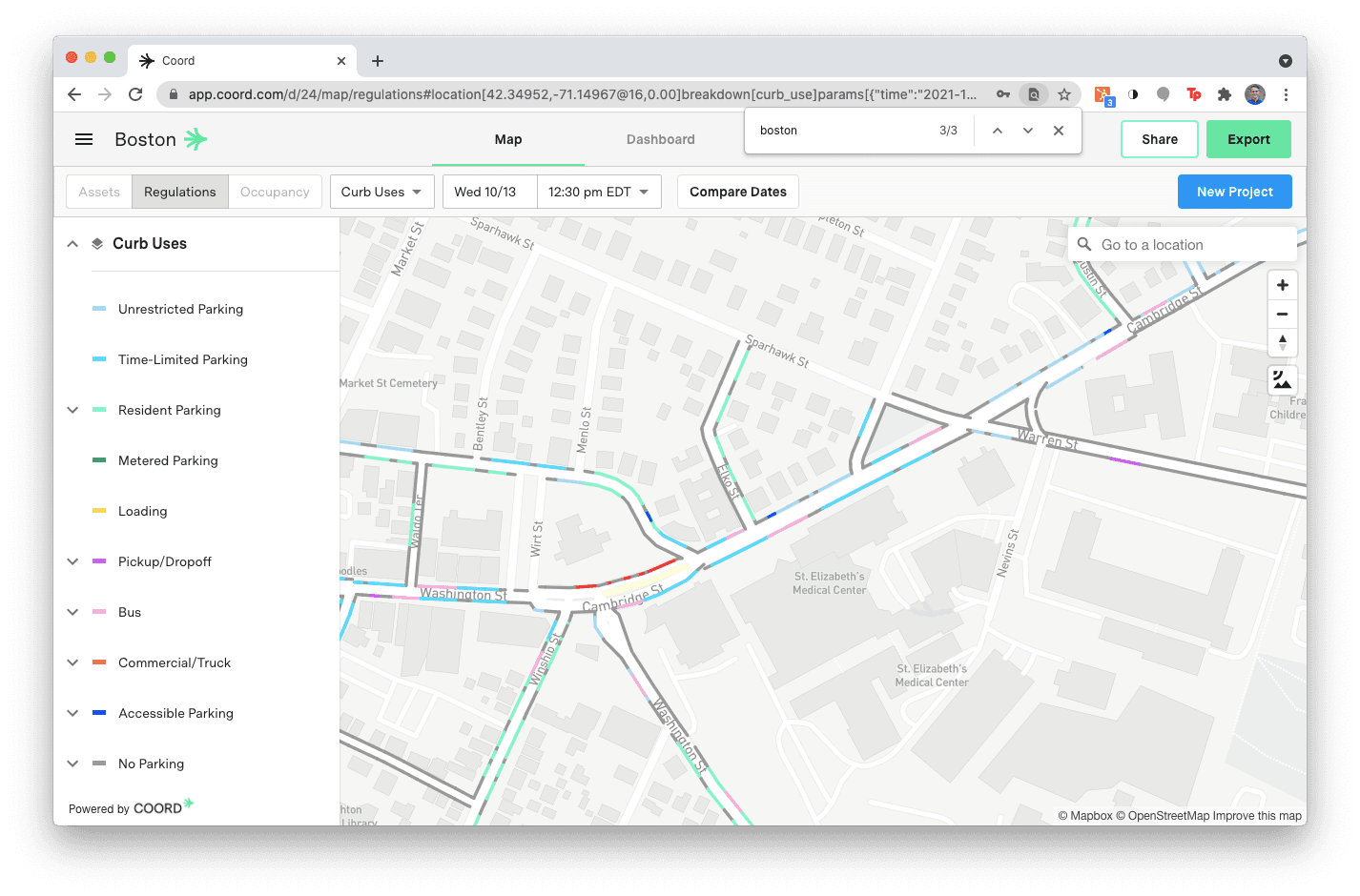Reload the current page
The width and height of the screenshot is (1360, 896).
click(135, 94)
